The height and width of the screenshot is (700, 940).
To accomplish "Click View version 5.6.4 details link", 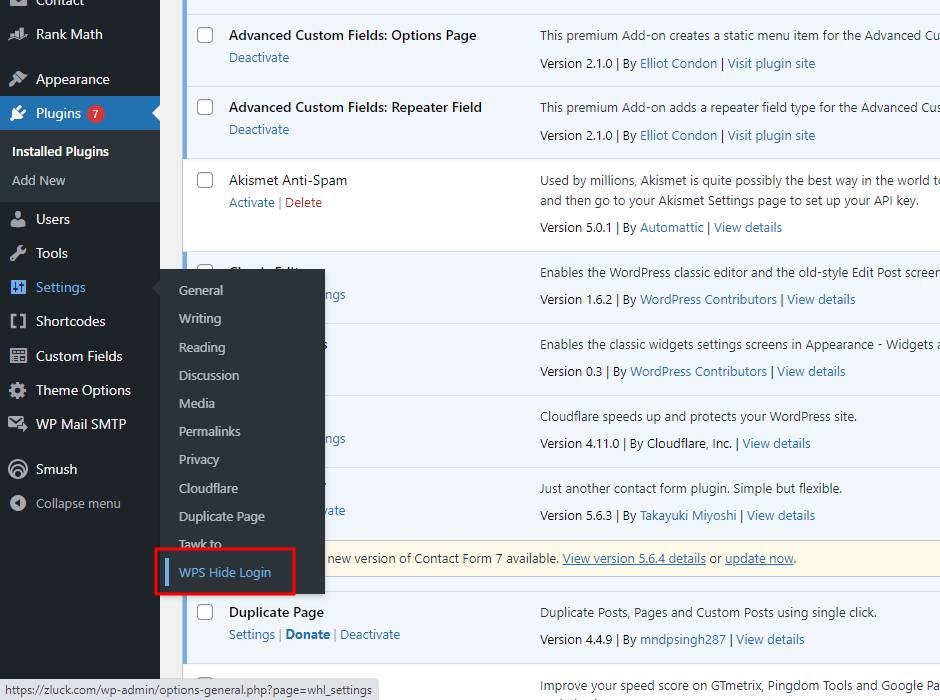I will point(634,559).
